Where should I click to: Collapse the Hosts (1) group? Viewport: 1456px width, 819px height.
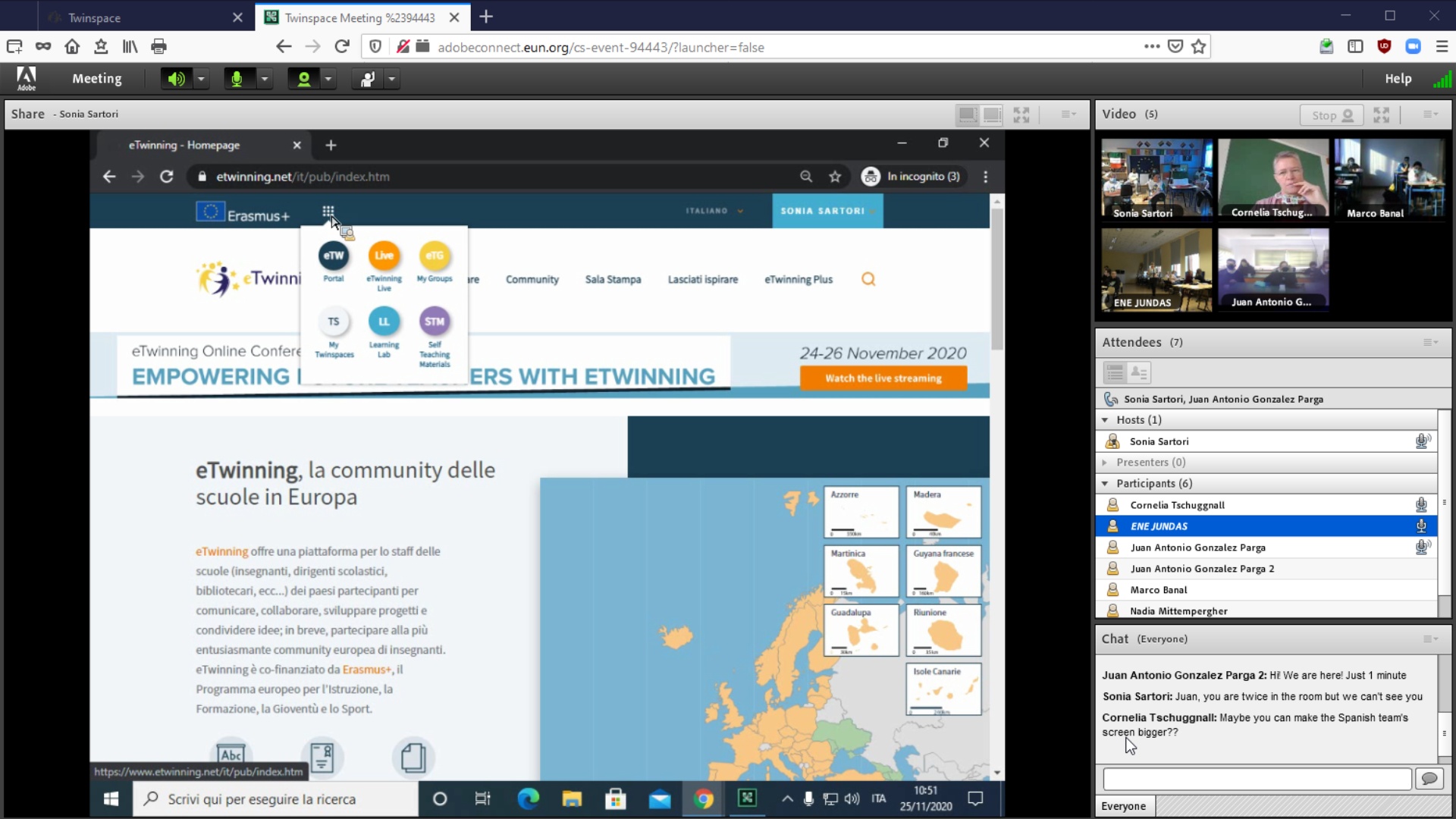click(1105, 420)
